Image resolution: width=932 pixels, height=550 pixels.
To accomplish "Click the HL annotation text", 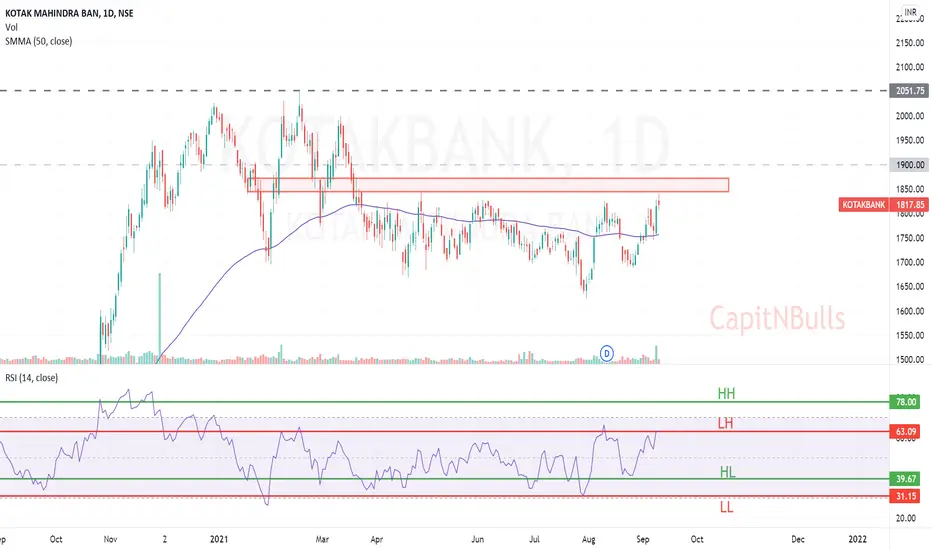I will click(728, 473).
